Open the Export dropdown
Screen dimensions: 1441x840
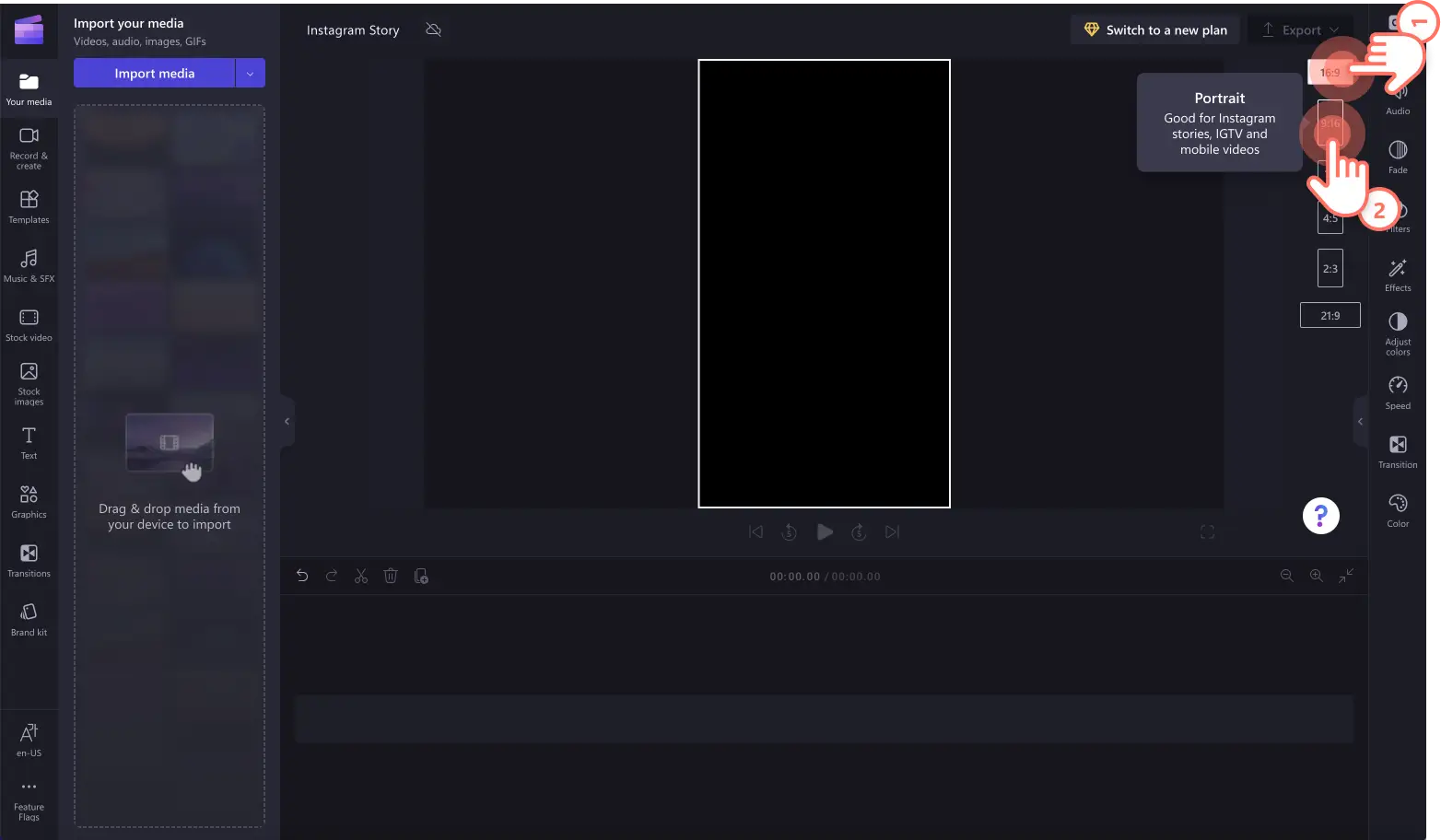coord(1301,29)
